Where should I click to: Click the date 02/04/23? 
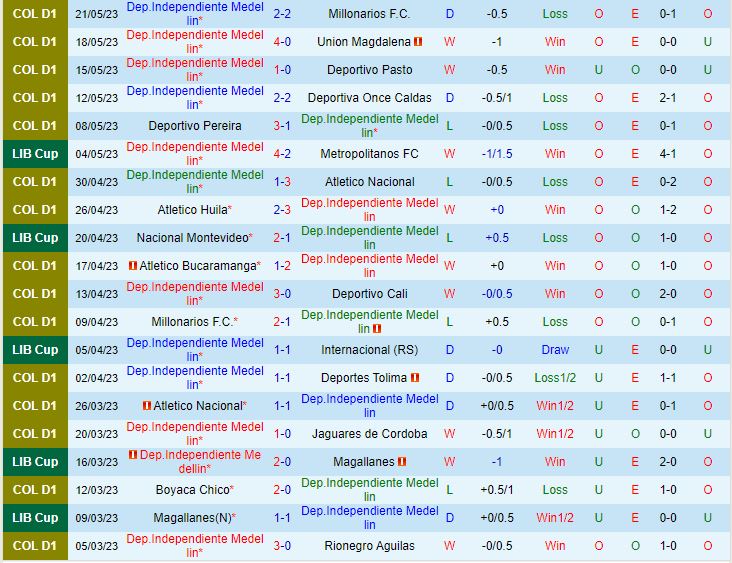click(97, 378)
